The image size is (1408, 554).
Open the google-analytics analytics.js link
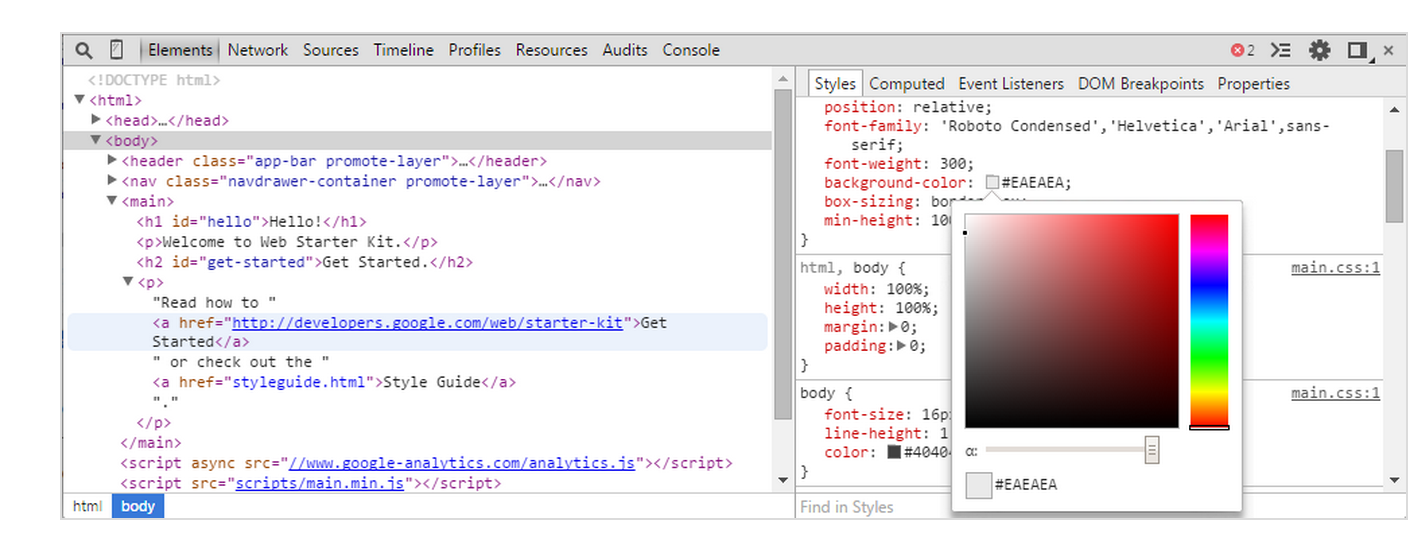coord(462,463)
